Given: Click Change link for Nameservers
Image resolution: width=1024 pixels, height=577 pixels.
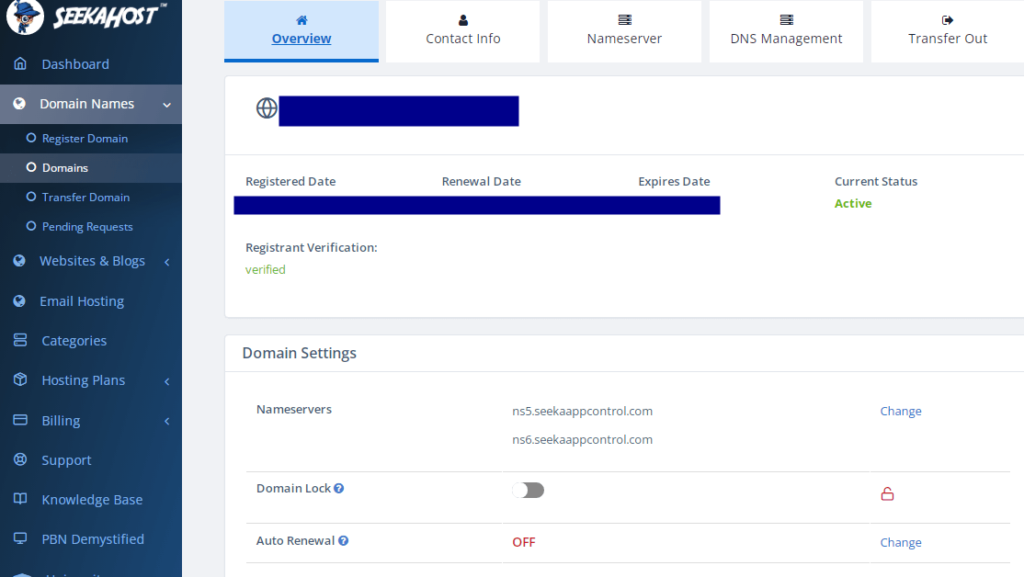Looking at the screenshot, I should [901, 411].
